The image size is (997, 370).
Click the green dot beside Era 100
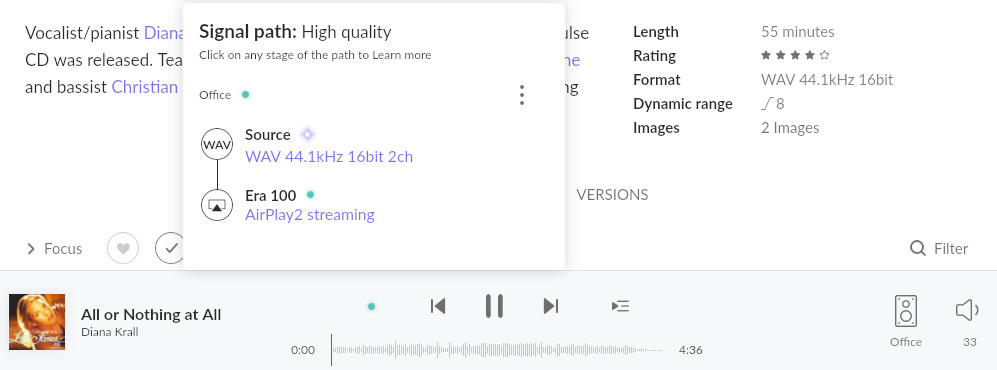coord(310,195)
